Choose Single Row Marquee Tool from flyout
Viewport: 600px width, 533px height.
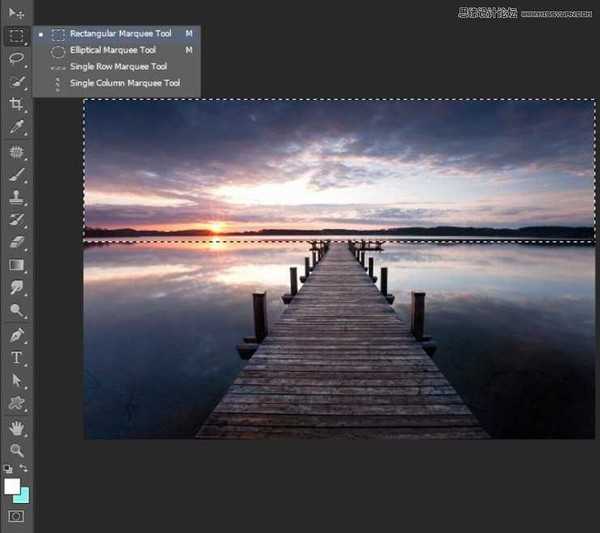pyautogui.click(x=117, y=66)
